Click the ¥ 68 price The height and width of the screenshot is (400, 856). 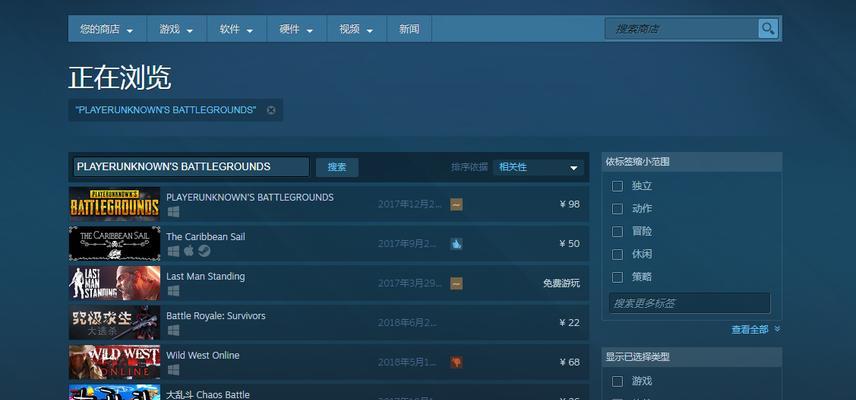tap(569, 362)
